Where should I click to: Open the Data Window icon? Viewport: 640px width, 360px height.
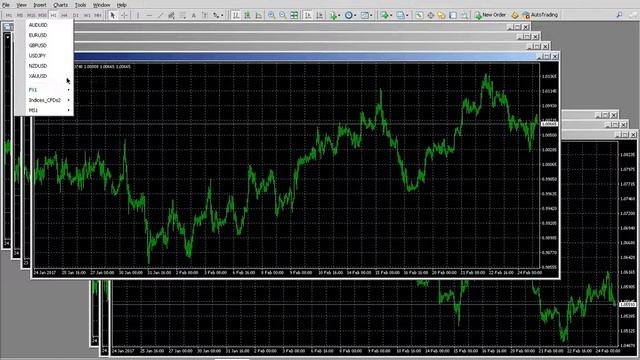coord(431,15)
